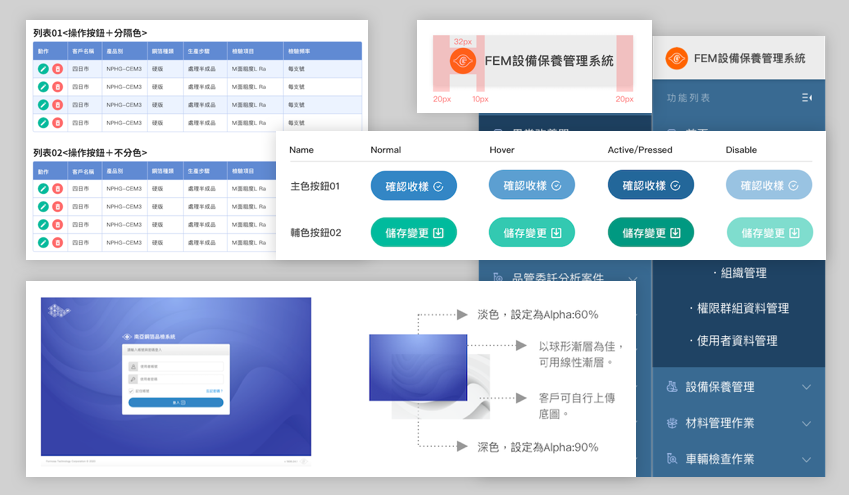Click red delete icon in first row of 列表02
849x495 pixels.
pos(57,188)
